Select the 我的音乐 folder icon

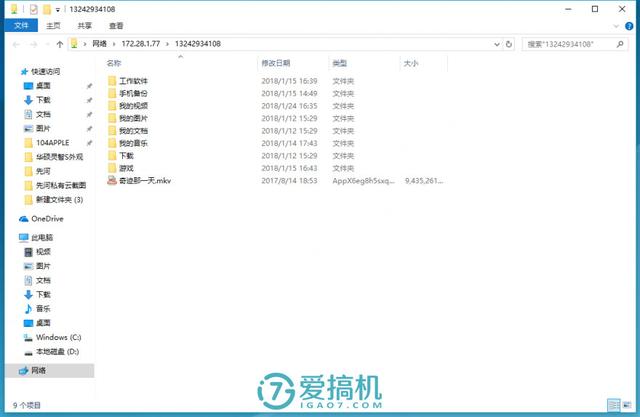tap(112, 143)
